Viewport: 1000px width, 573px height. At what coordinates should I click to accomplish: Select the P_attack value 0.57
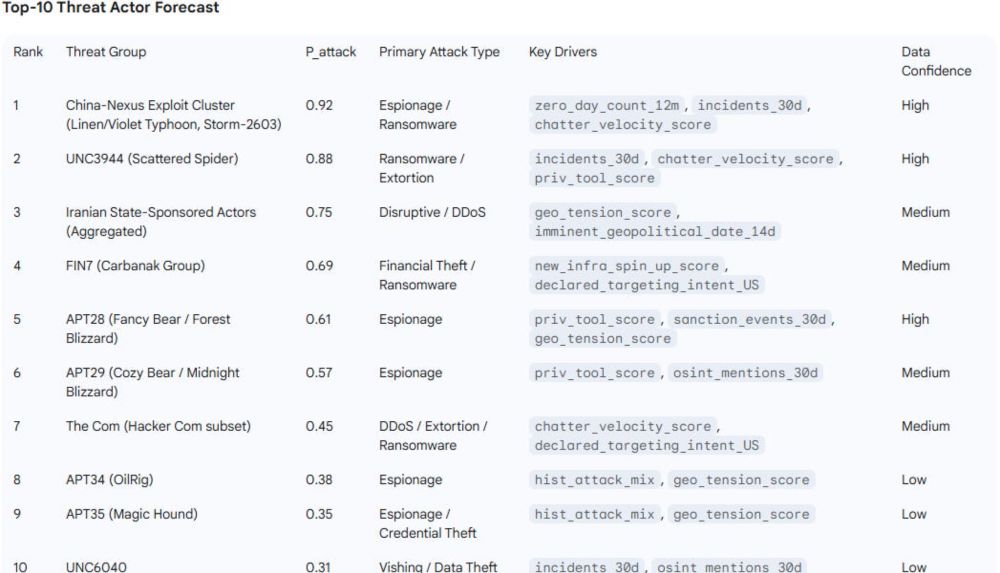coord(319,373)
